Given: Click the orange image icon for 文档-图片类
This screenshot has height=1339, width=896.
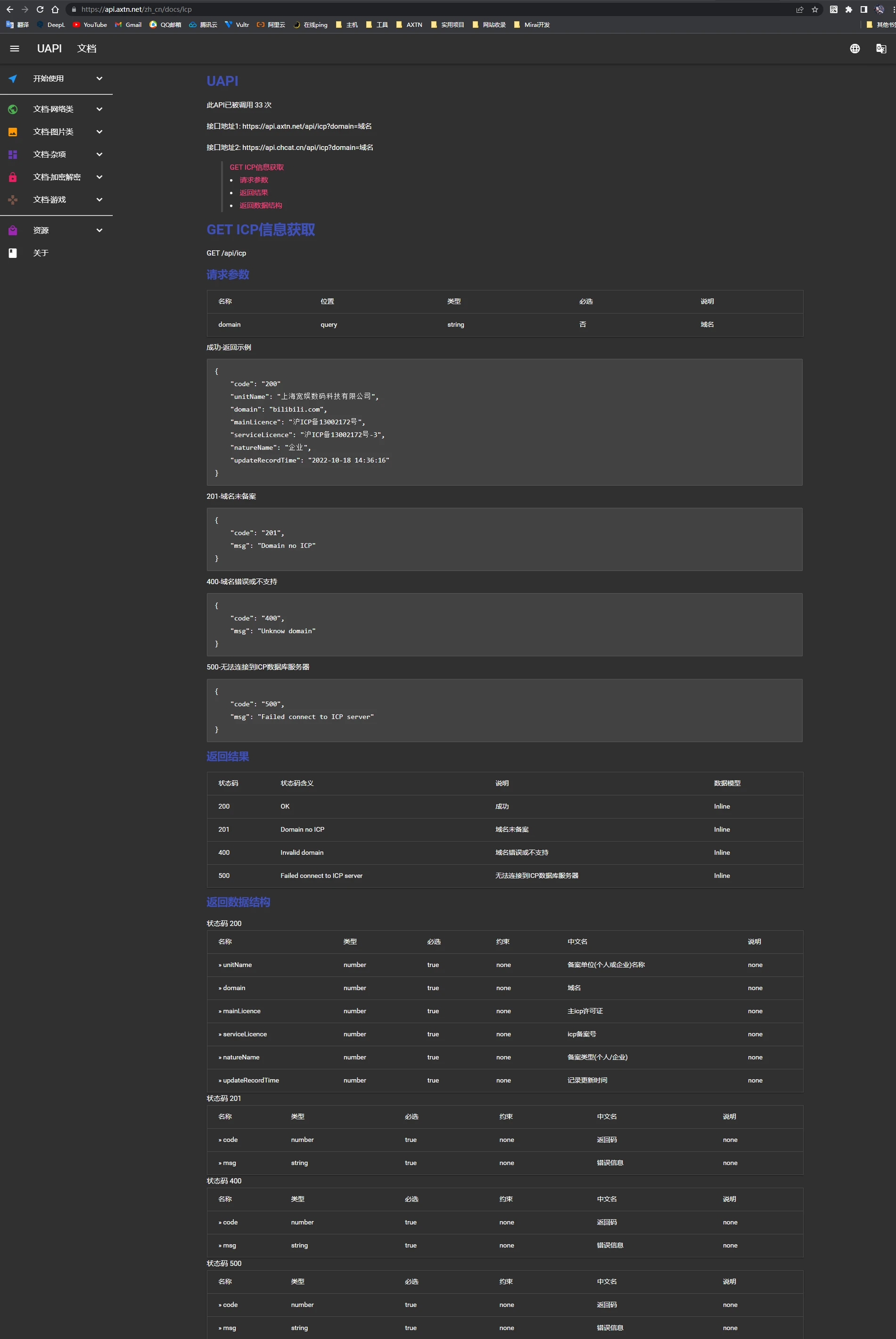Looking at the screenshot, I should tap(13, 132).
